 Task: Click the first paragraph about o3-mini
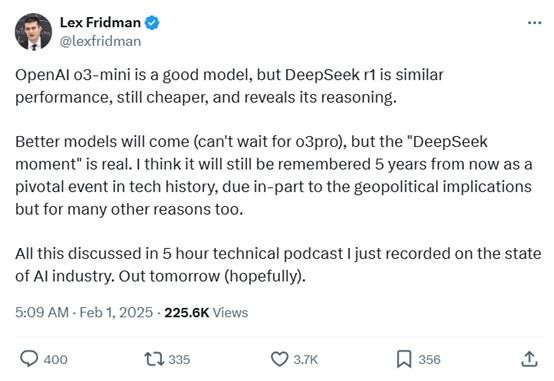click(x=229, y=86)
